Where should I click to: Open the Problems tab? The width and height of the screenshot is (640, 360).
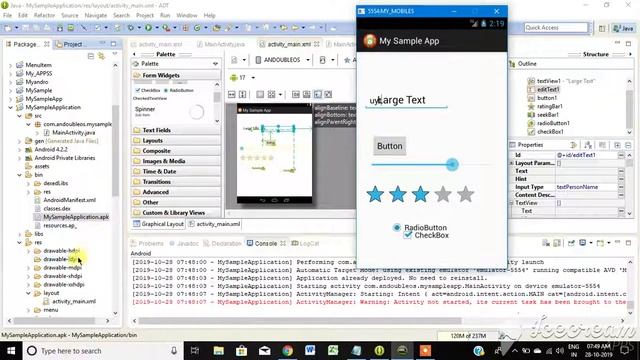pyautogui.click(x=147, y=243)
